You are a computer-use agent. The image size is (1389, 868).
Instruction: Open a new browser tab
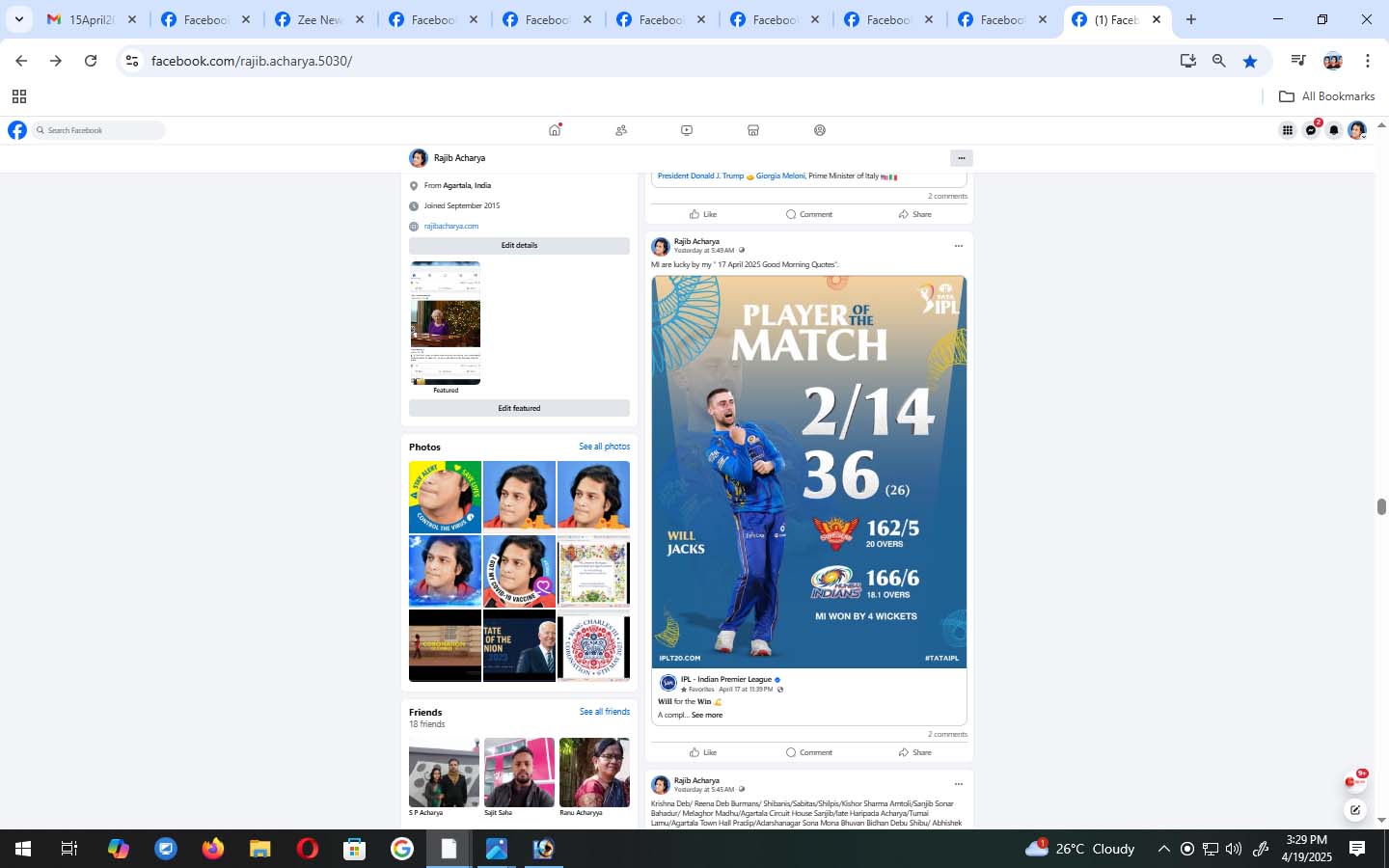(1191, 19)
